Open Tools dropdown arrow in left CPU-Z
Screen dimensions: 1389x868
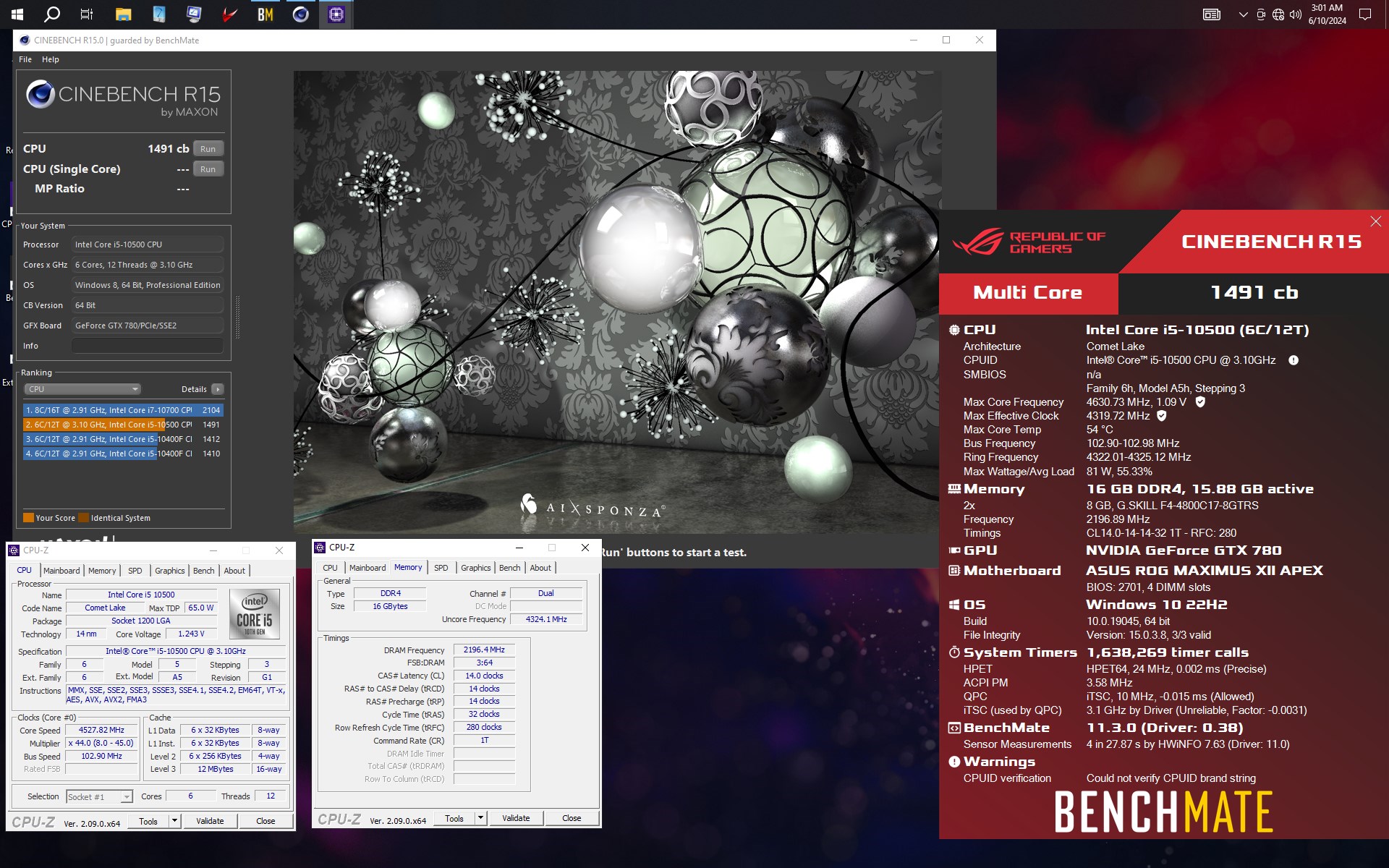pos(174,821)
